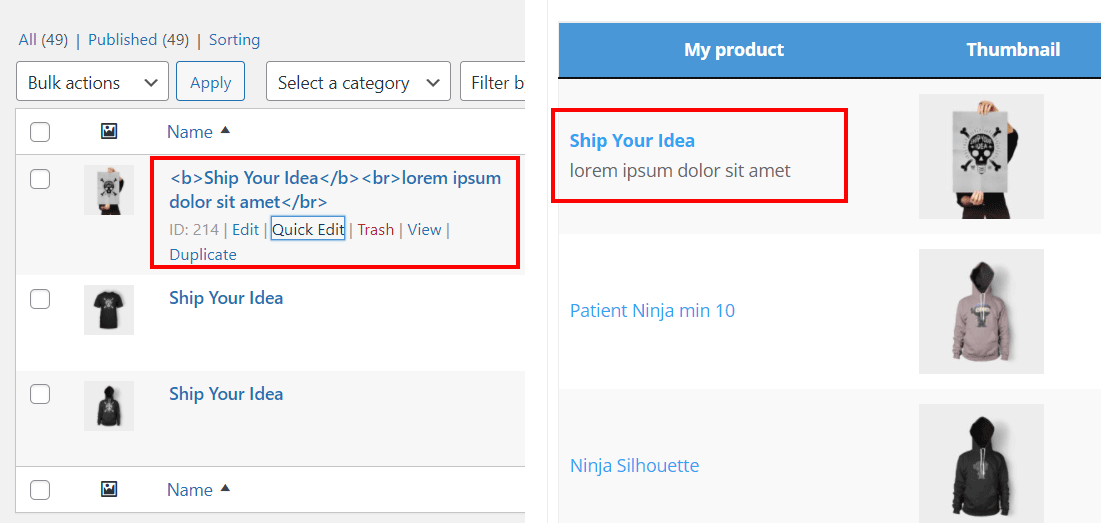Image resolution: width=1101 pixels, height=523 pixels.
Task: Open the Filter by dropdown
Action: [493, 81]
